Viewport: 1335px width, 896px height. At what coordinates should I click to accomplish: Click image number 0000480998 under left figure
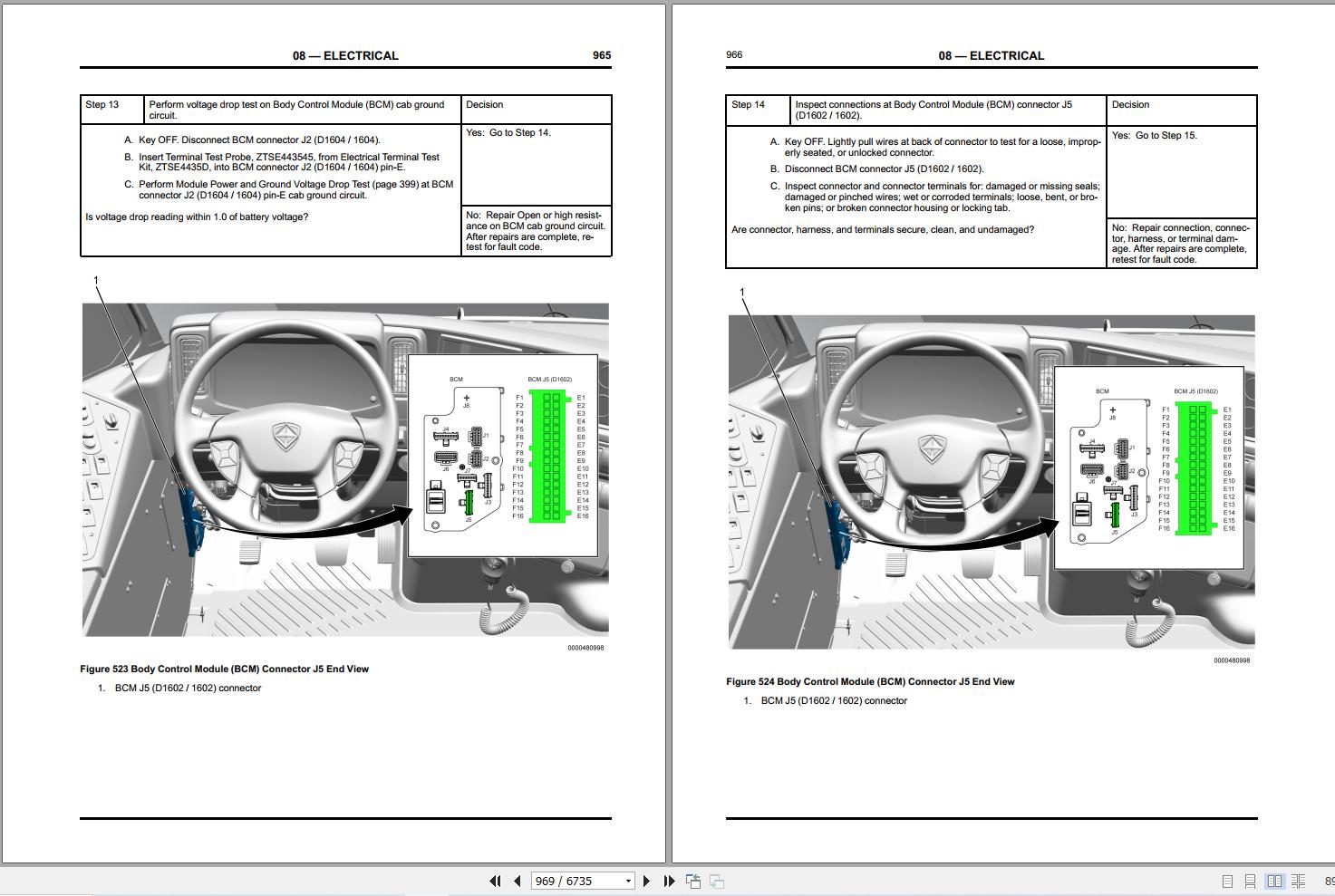[x=585, y=648]
